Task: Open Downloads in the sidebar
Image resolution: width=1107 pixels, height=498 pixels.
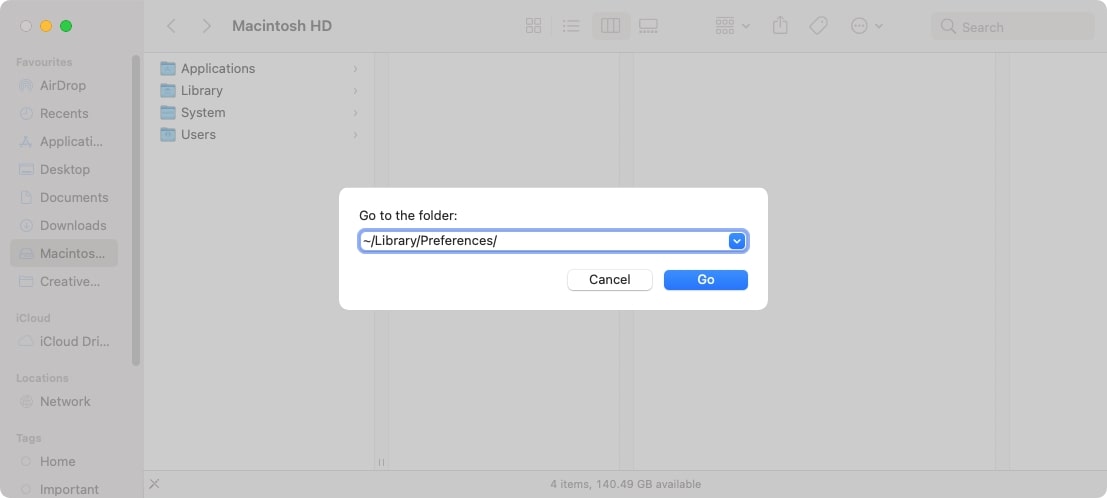Action: (x=64, y=225)
